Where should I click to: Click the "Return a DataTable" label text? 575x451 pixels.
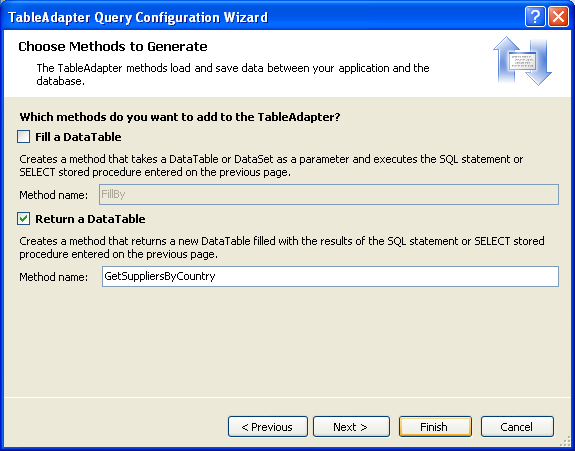pos(90,219)
